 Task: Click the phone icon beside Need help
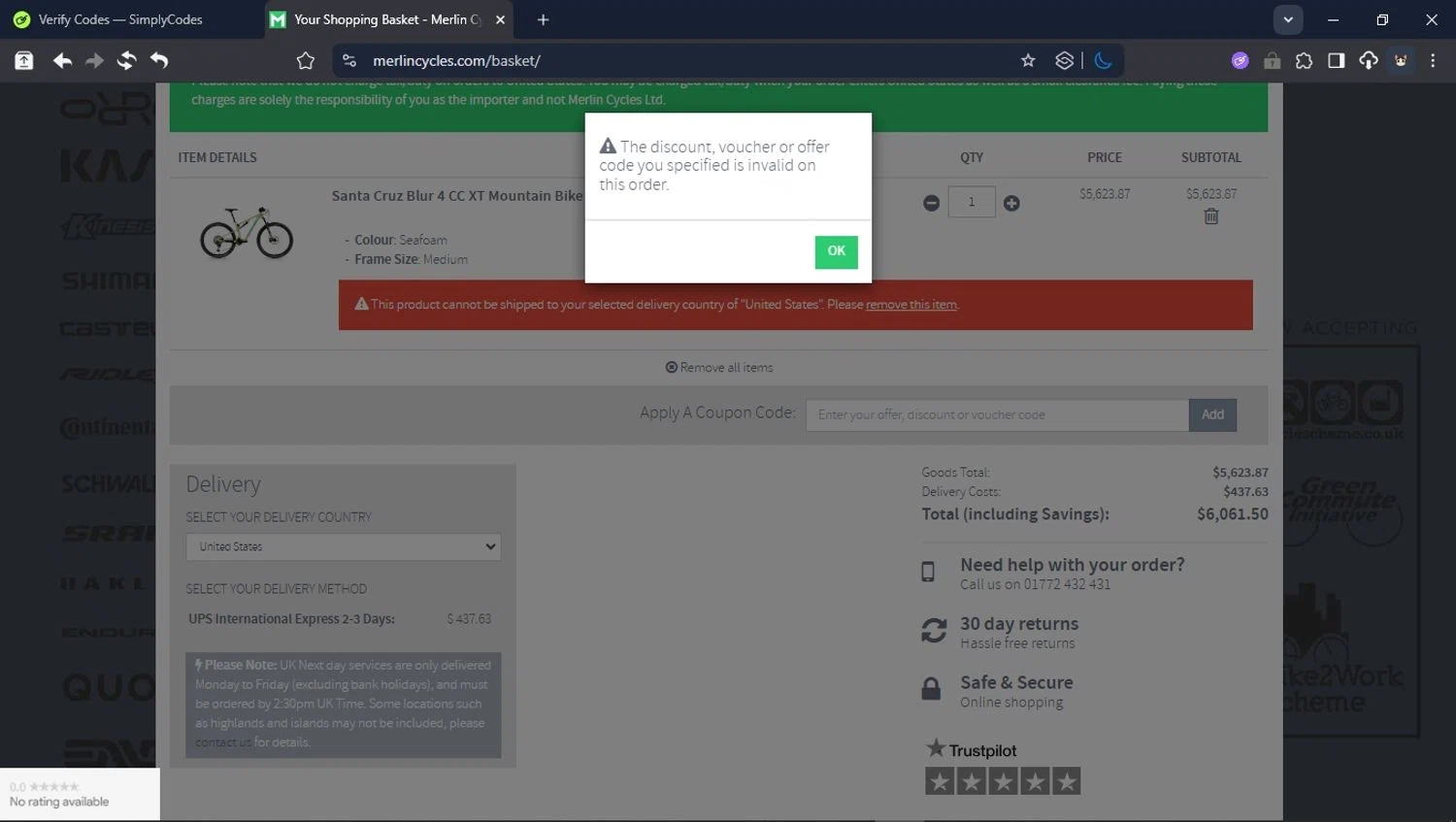[x=928, y=572]
